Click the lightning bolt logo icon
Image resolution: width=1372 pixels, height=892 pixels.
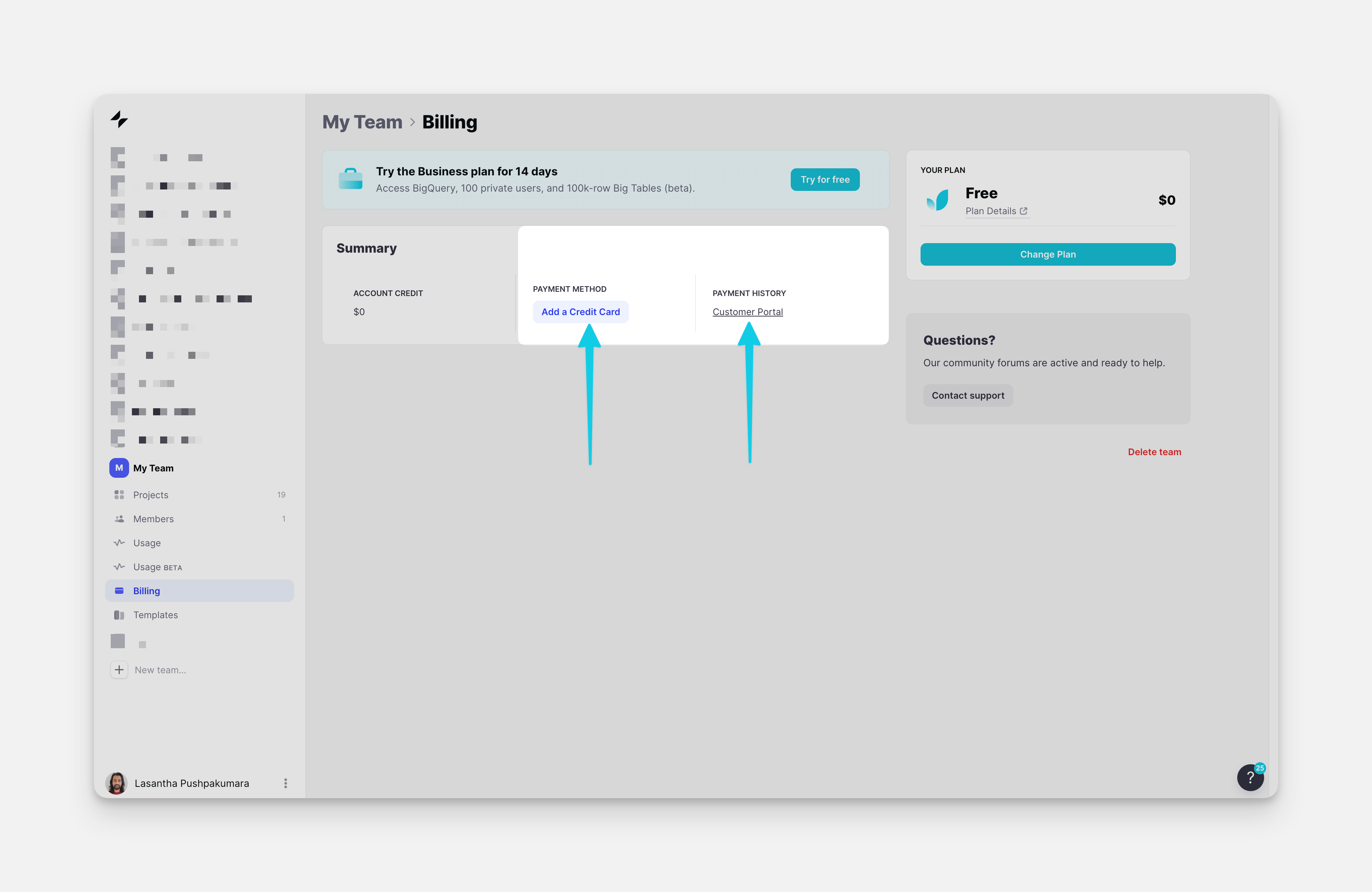[x=119, y=119]
